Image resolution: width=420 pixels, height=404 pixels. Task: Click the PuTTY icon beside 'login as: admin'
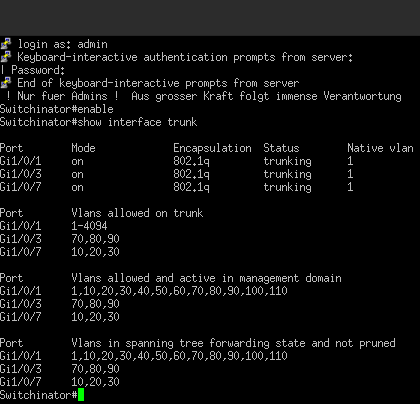point(6,44)
